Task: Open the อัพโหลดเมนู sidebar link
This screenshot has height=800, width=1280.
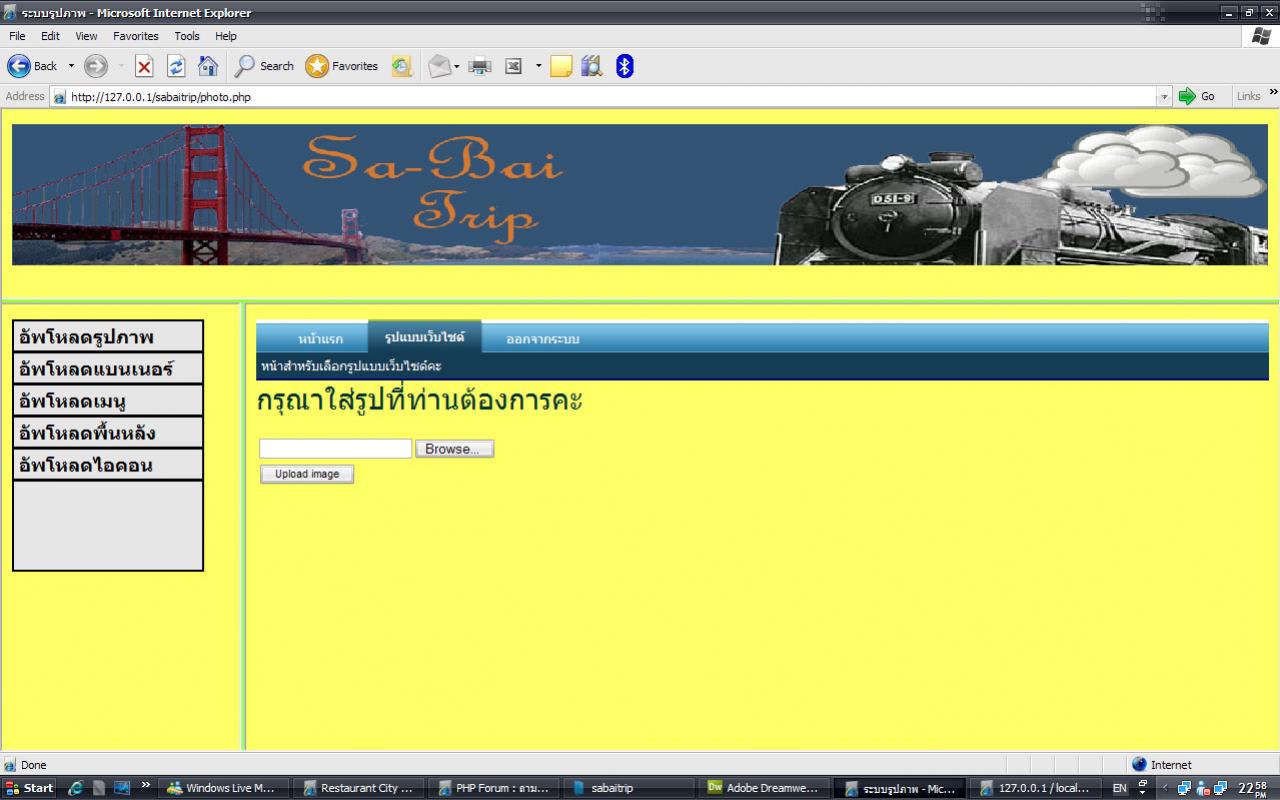Action: 108,401
